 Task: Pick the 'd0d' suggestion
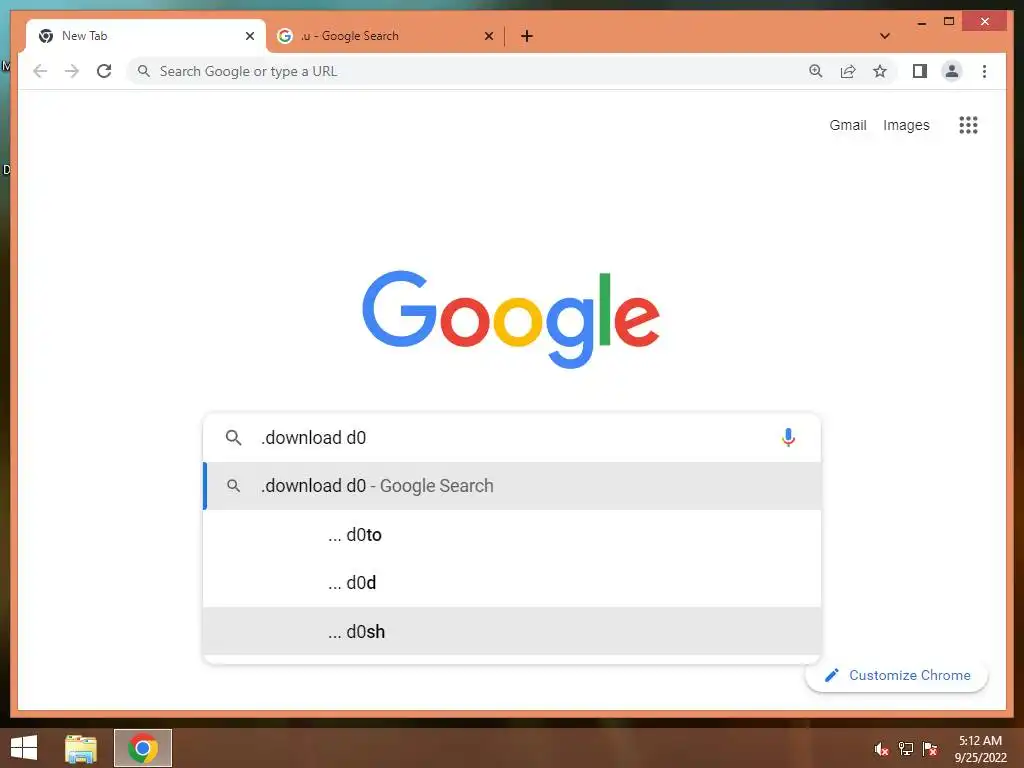point(512,583)
